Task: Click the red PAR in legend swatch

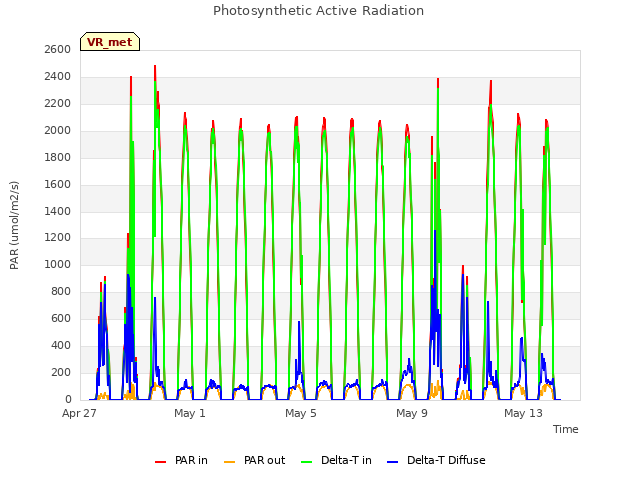Action: pos(160,462)
